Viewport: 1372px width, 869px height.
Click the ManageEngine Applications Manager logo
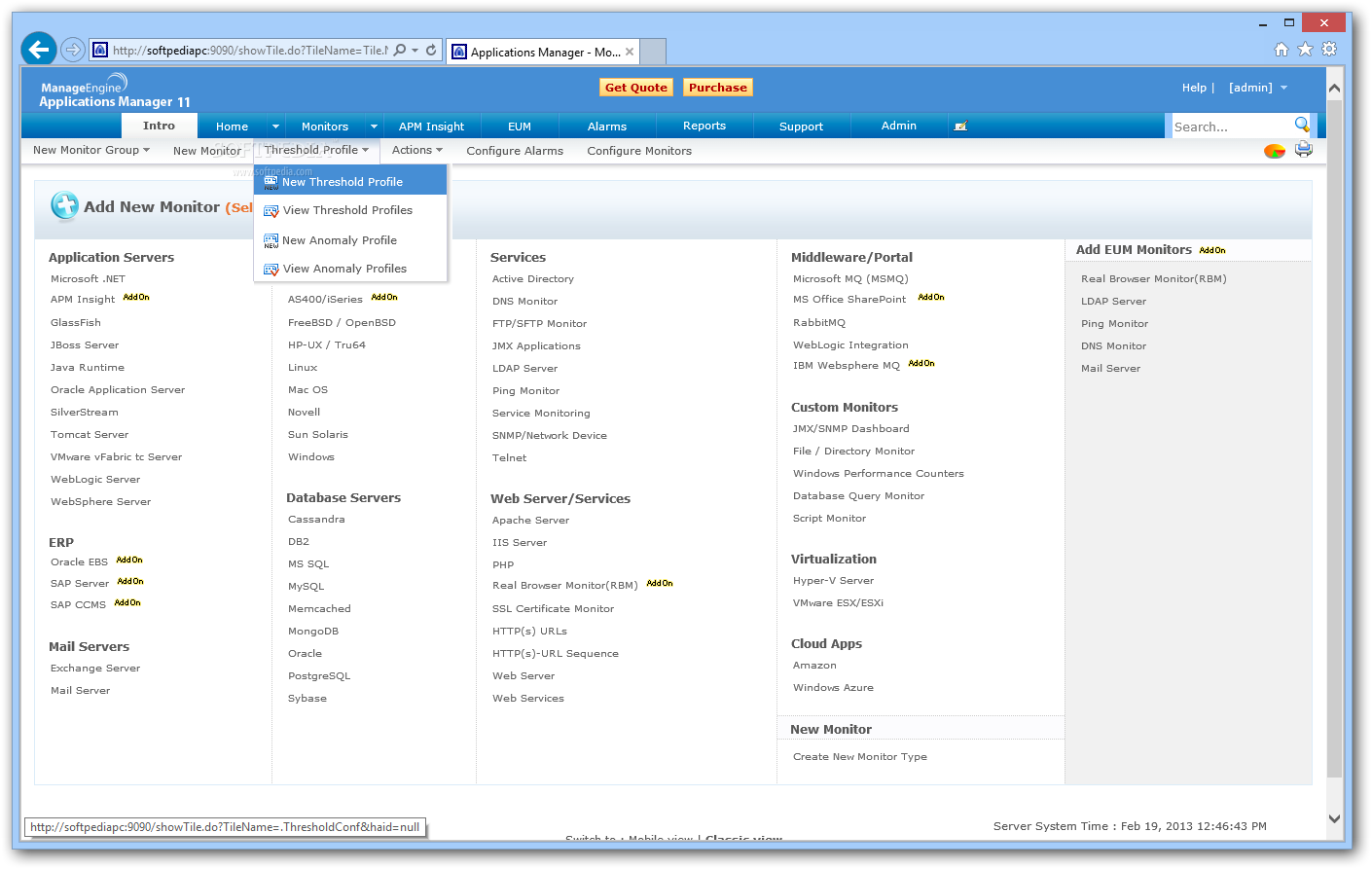click(115, 91)
